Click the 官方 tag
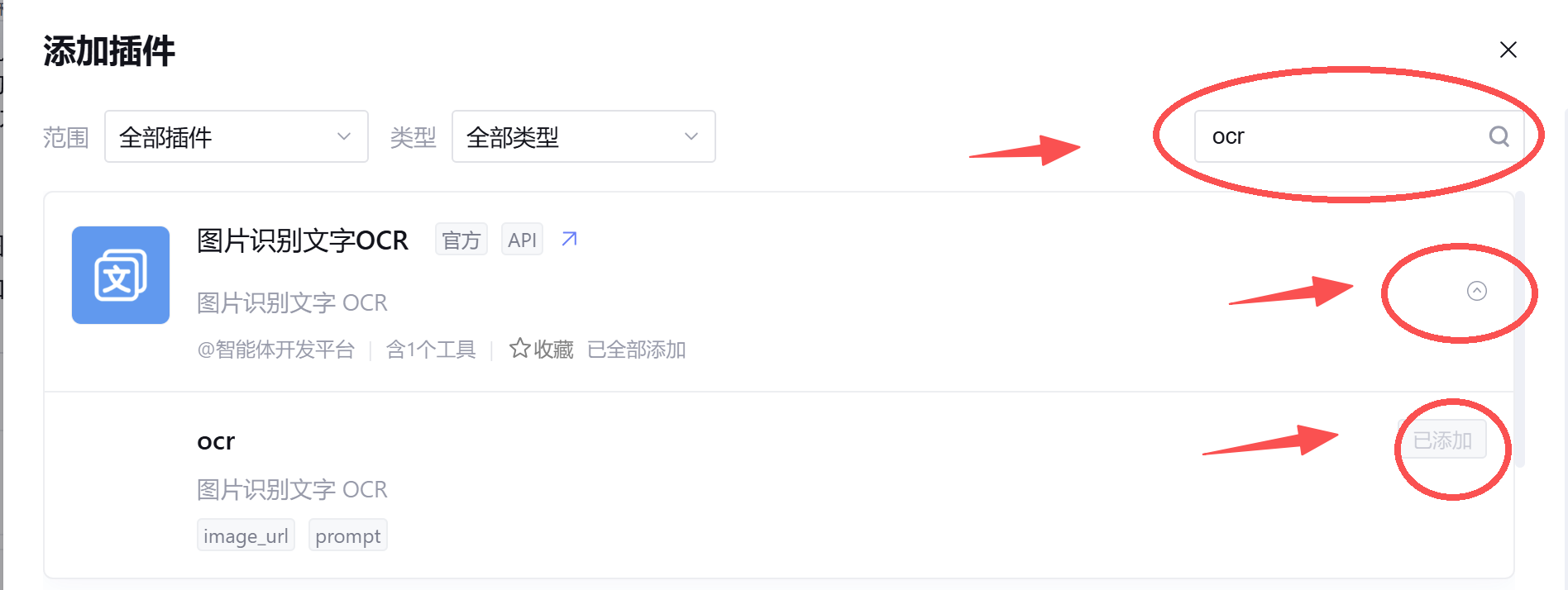This screenshot has width=1568, height=590. (x=461, y=240)
